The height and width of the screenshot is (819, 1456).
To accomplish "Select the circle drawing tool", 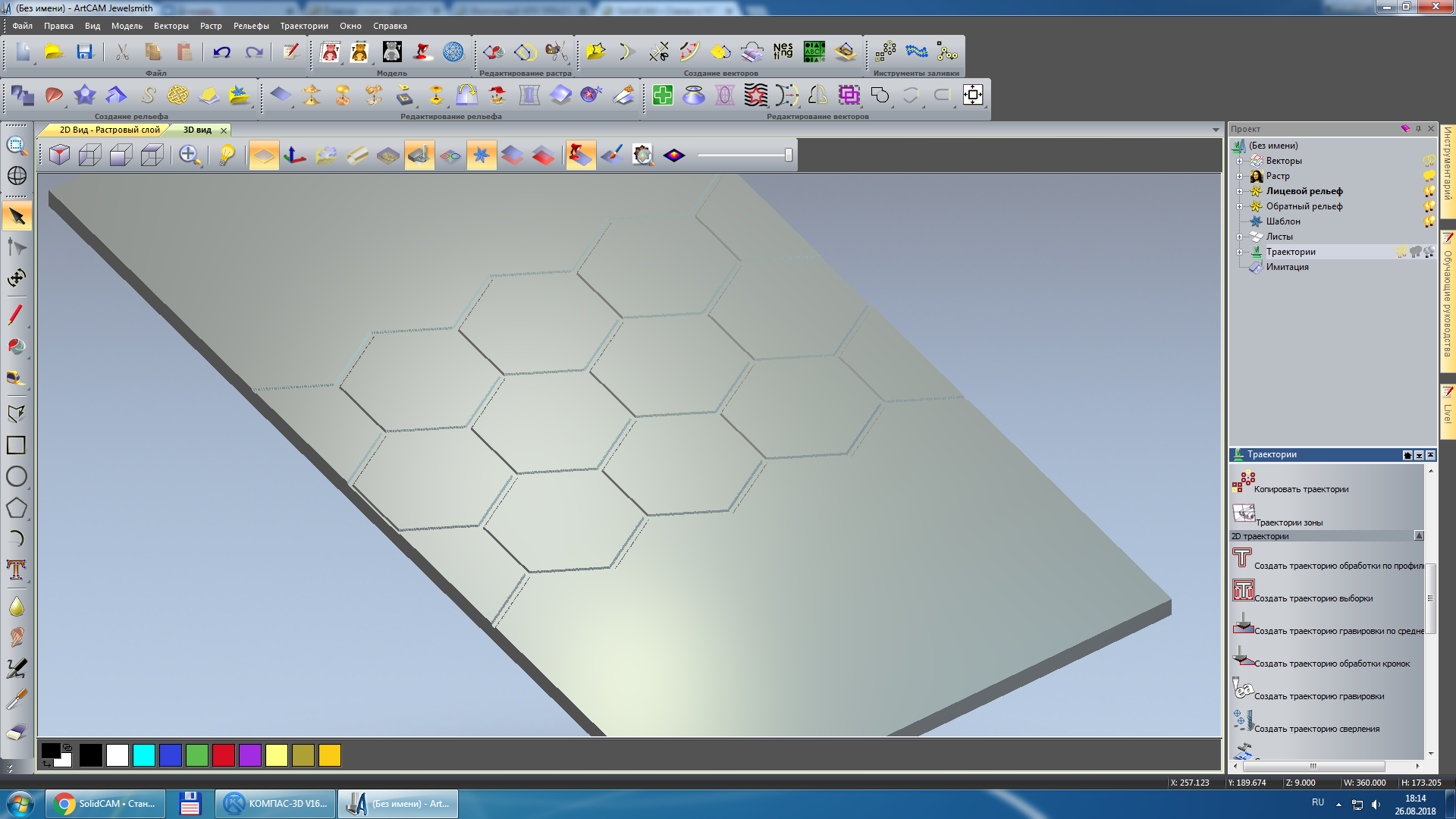I will pos(16,476).
